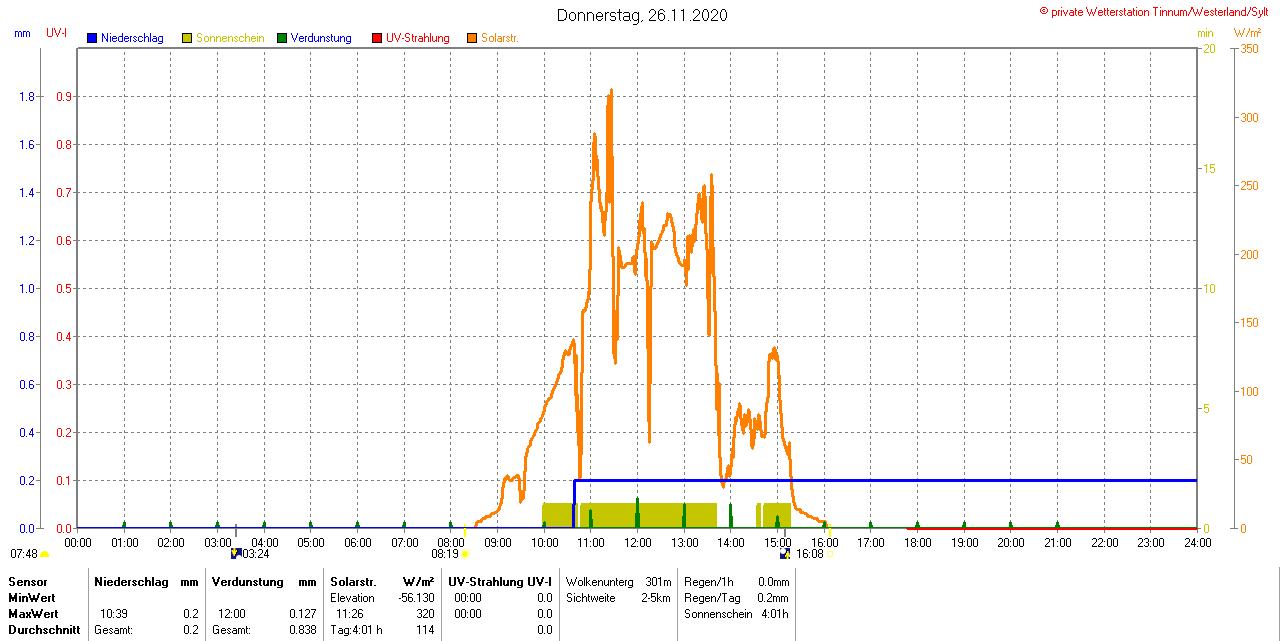Click the orange W/m² axis unit label
Image resolution: width=1280 pixels, height=641 pixels.
[1248, 33]
